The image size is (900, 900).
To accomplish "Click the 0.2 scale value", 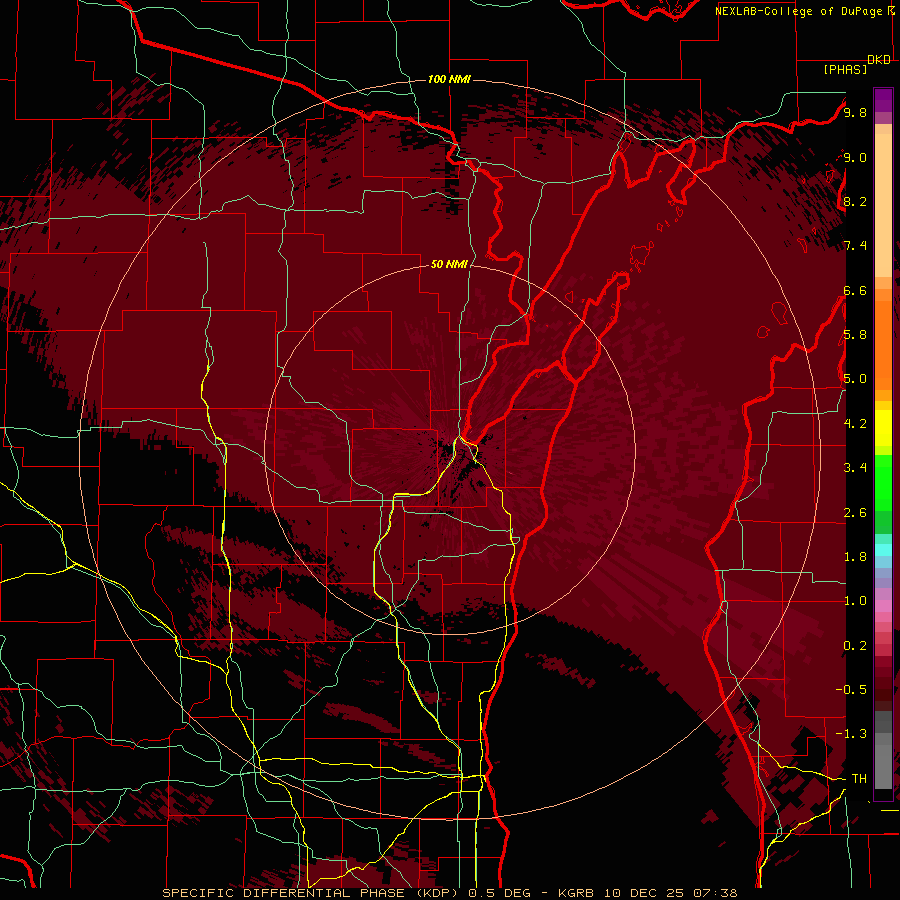I will [855, 646].
